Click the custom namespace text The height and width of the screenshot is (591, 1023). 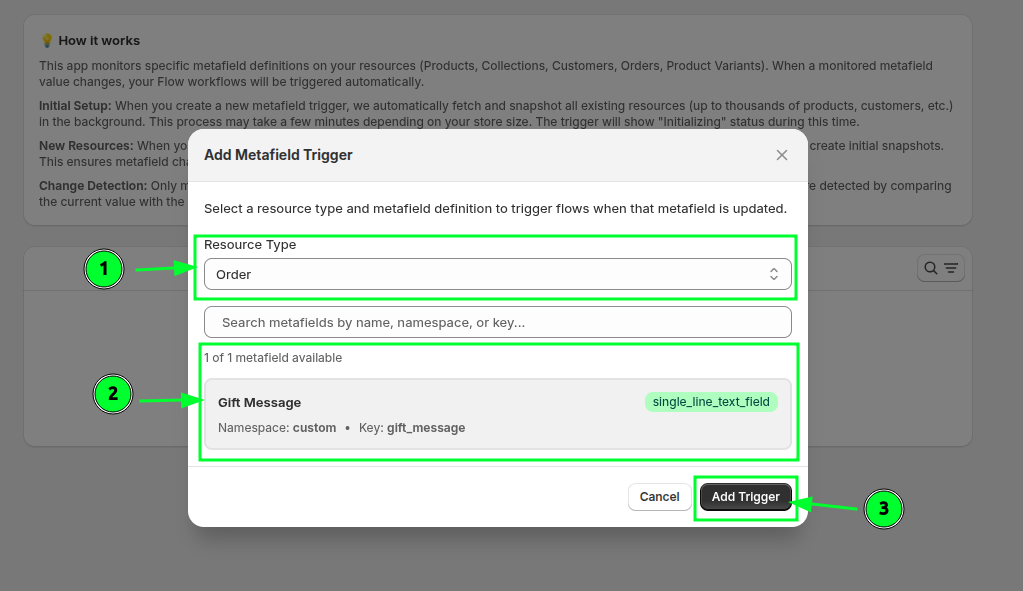click(x=314, y=428)
